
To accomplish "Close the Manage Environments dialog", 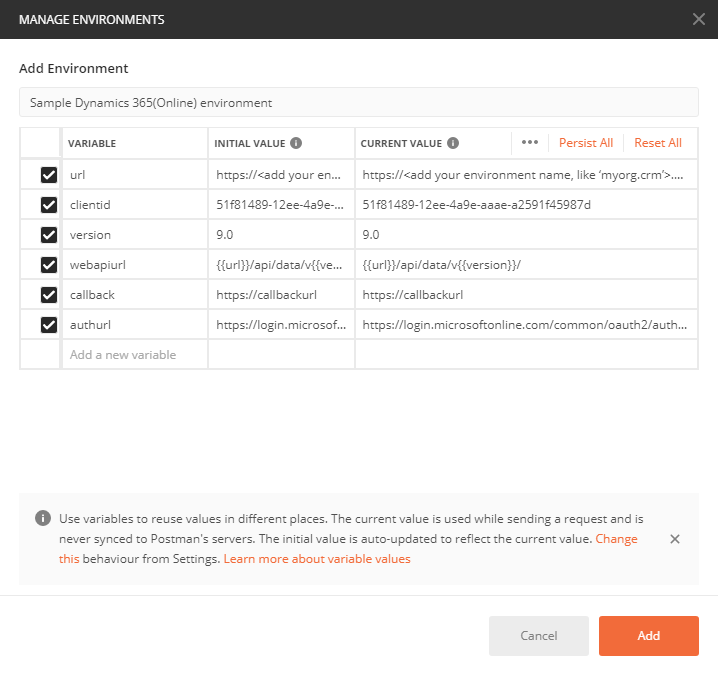I will click(698, 19).
